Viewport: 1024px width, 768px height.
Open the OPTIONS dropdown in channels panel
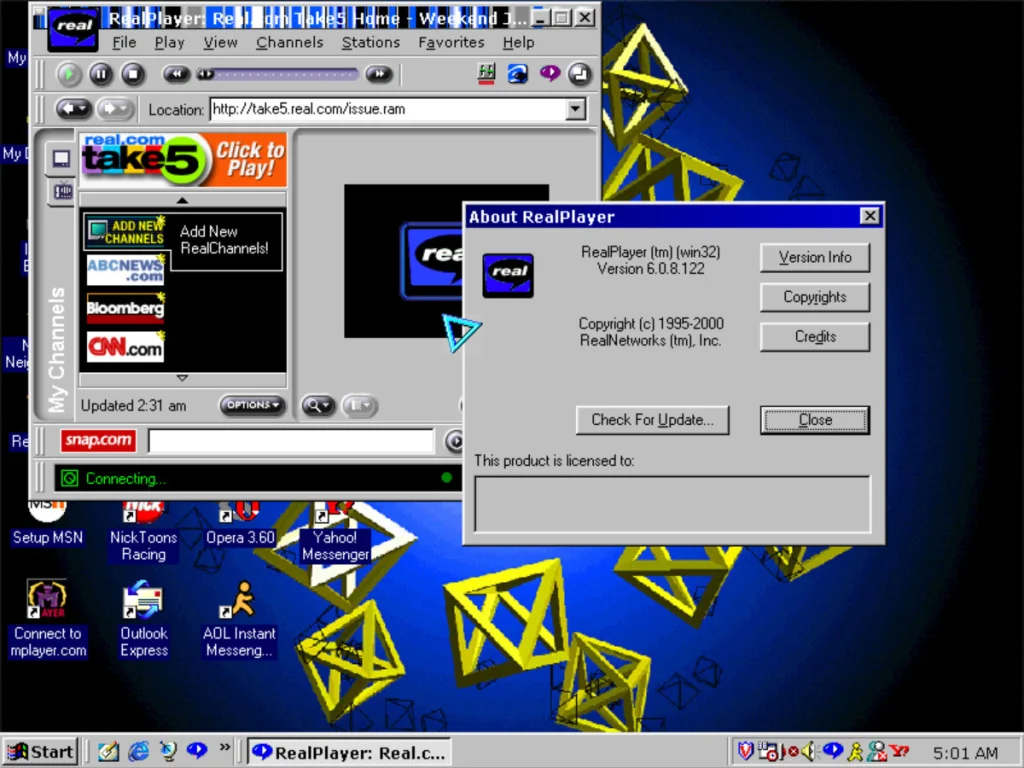pos(252,405)
